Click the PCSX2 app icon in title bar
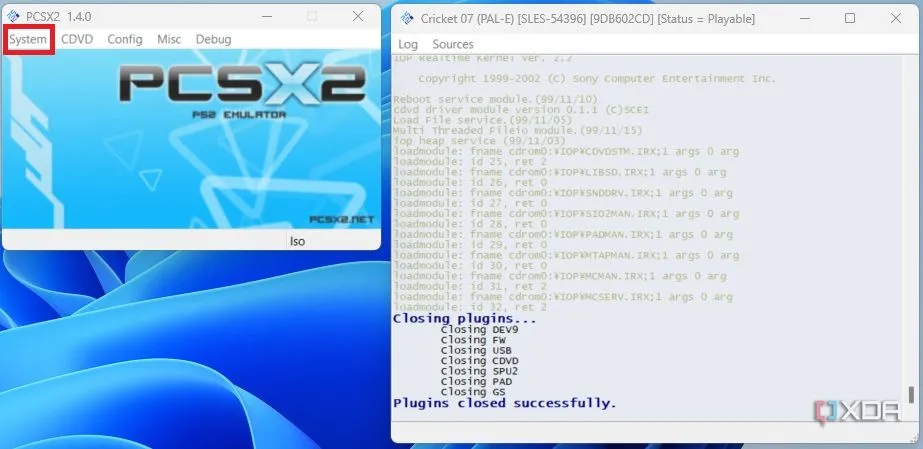This screenshot has height=449, width=923. tap(14, 17)
